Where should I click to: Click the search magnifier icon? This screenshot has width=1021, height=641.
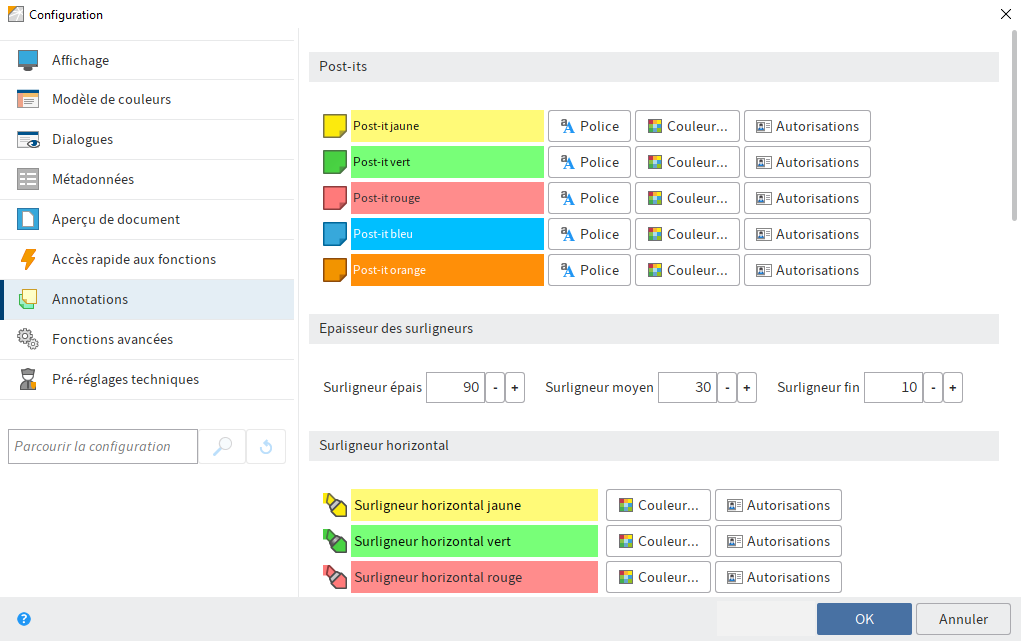(221, 446)
